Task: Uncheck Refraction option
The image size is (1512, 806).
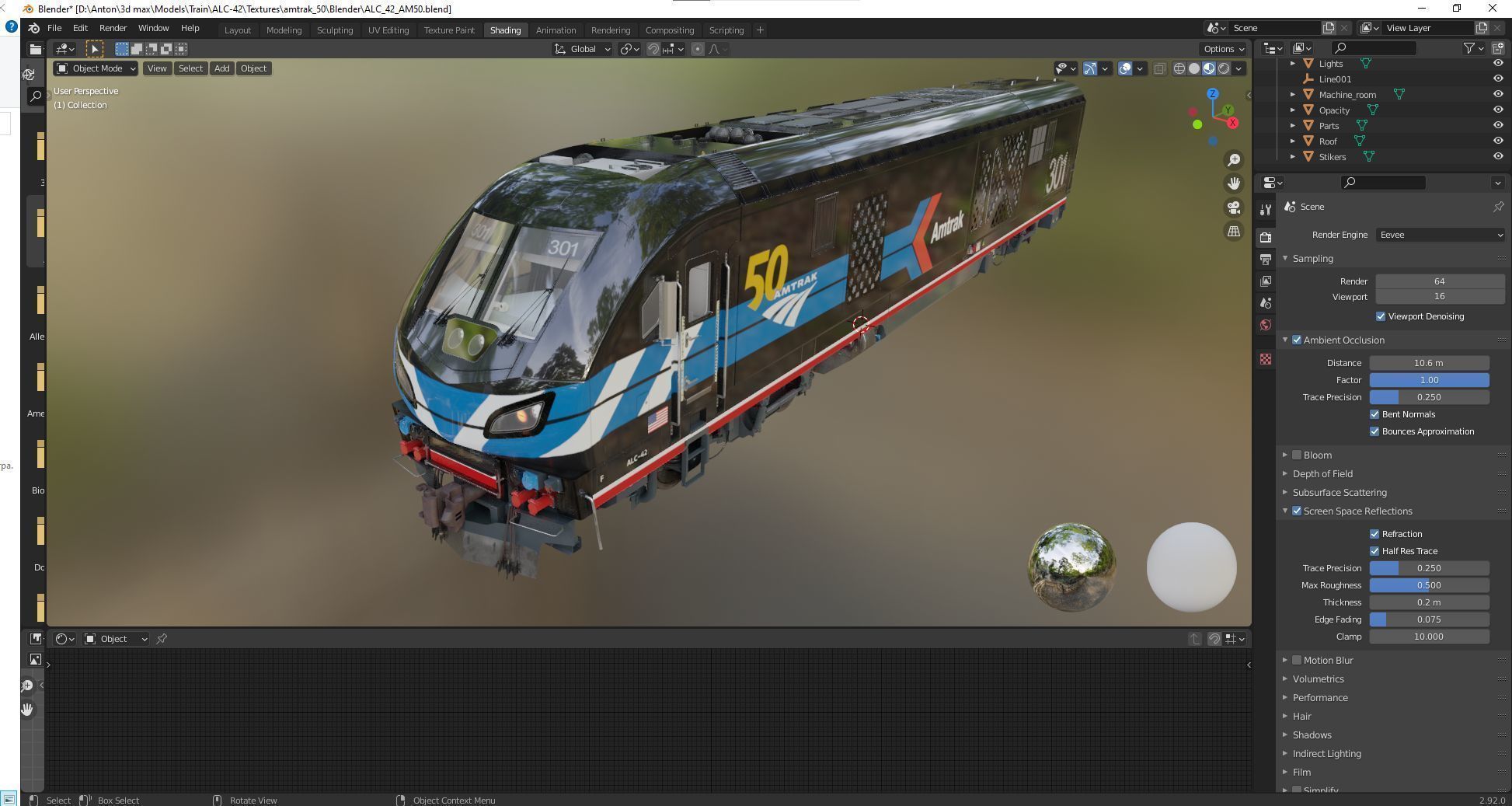Action: pos(1374,534)
